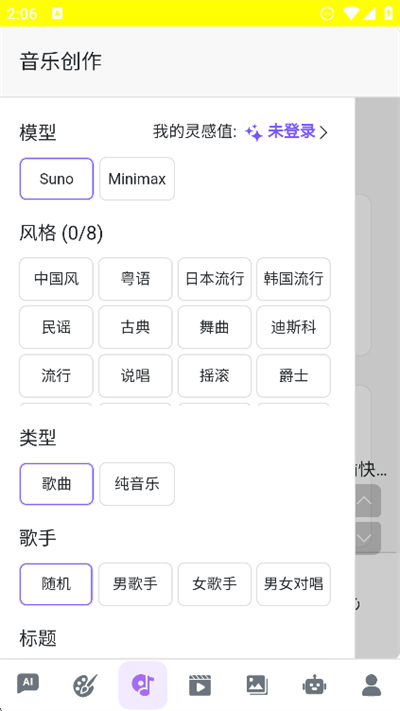Pick the 爵士 style tag
Image resolution: width=400 pixels, height=711 pixels.
click(293, 376)
